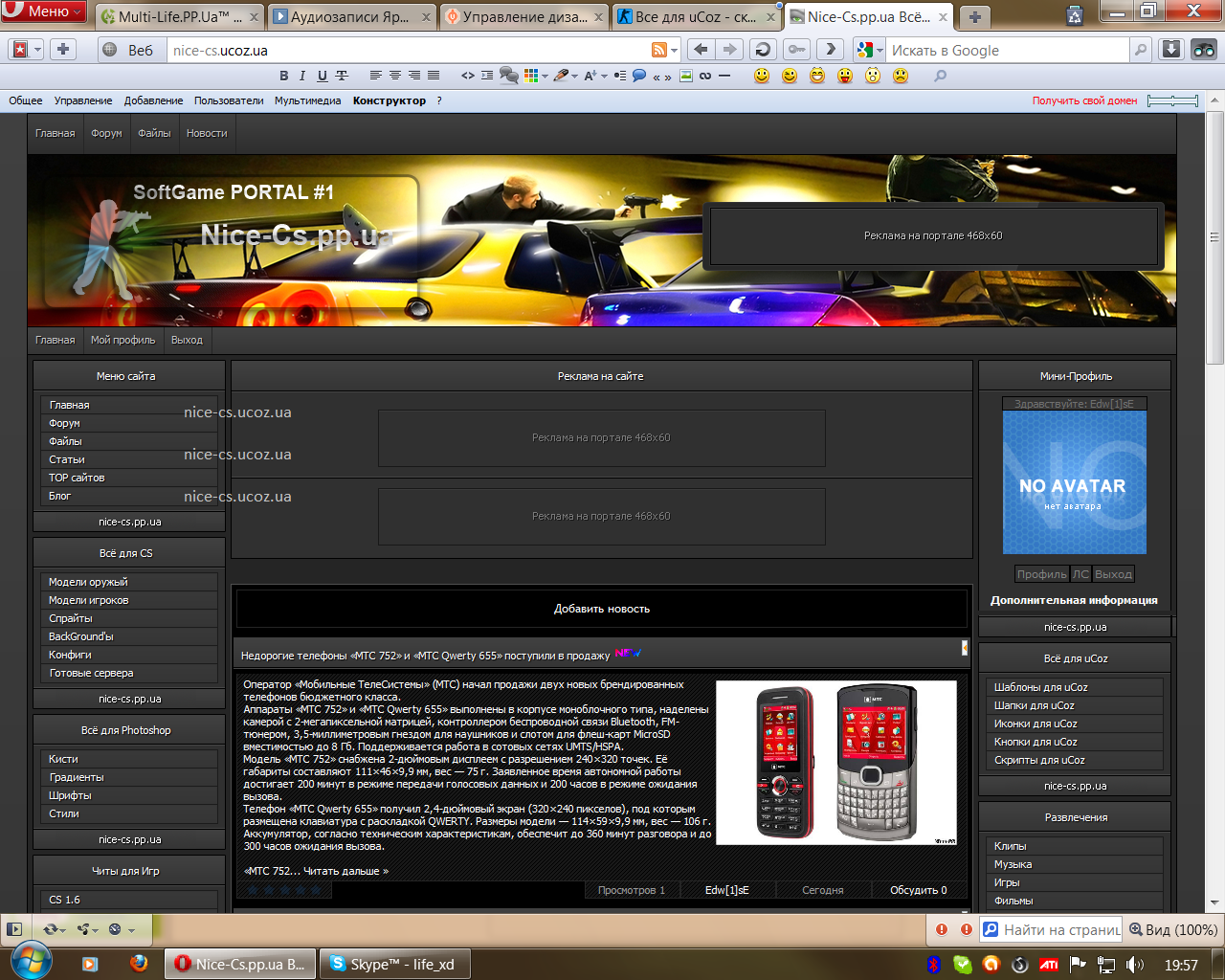Expand the address bar history dropdown arrow
This screenshot has width=1225, height=980.
pos(675,50)
